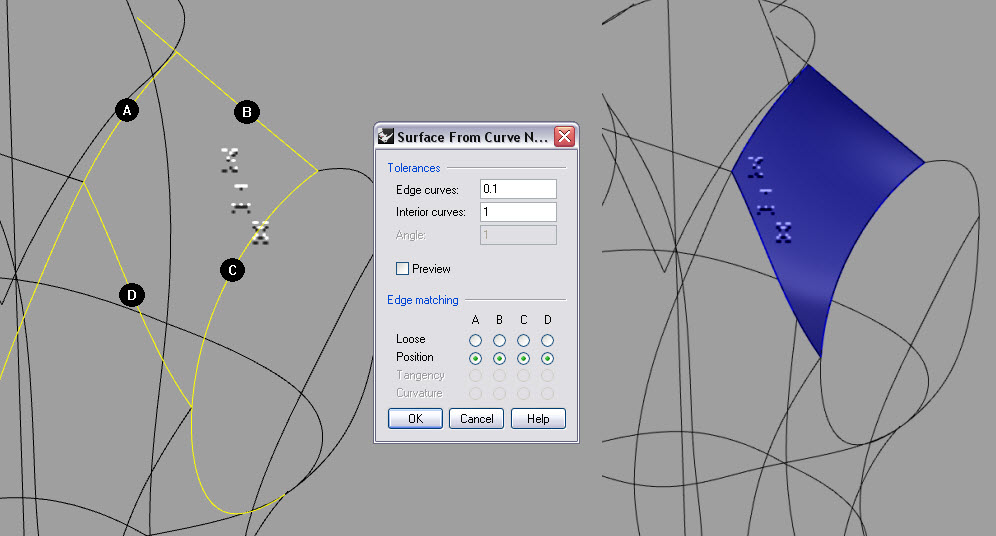Click the Curvature row label

coord(419,393)
